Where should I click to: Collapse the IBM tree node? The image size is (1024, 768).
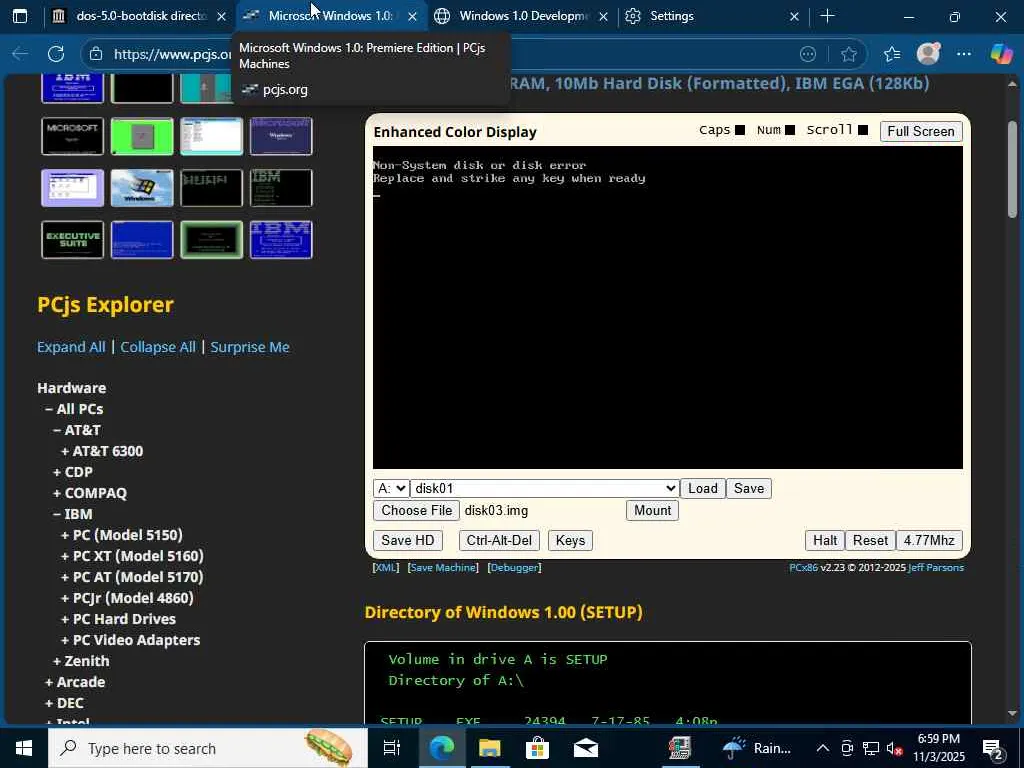(72, 514)
